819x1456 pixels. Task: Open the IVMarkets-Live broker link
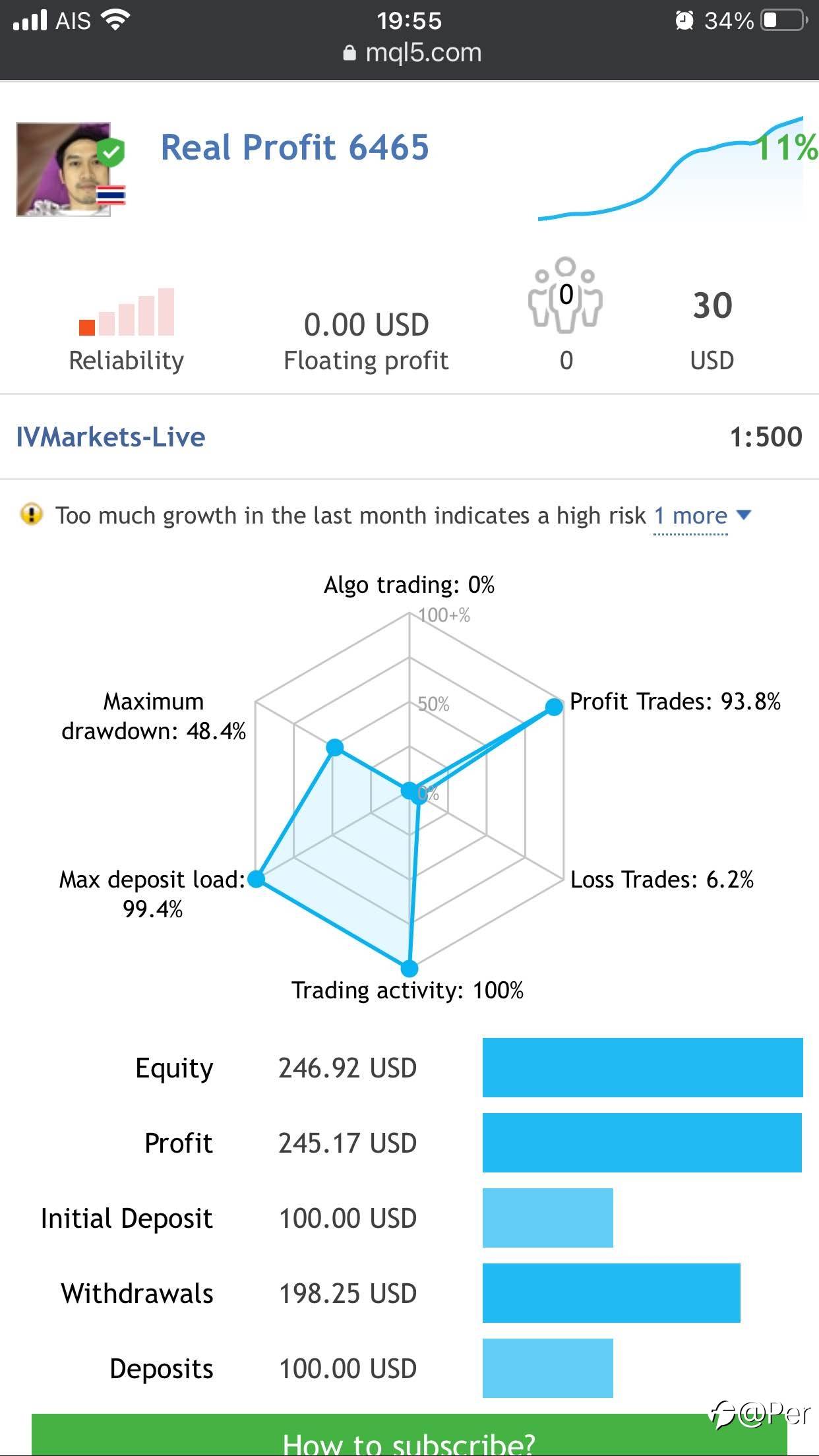(x=111, y=437)
